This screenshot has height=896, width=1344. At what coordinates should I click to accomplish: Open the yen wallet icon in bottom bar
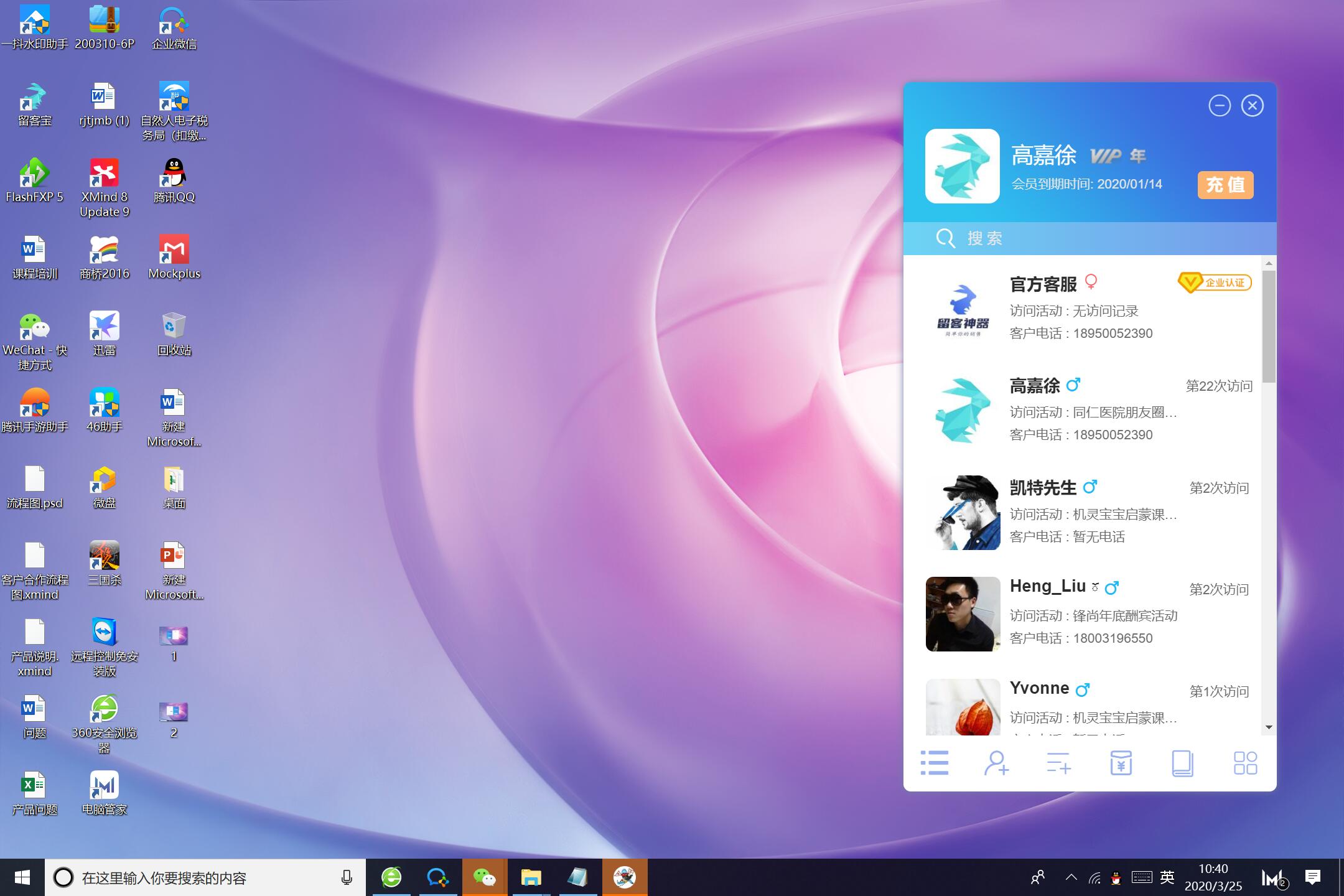[1121, 763]
